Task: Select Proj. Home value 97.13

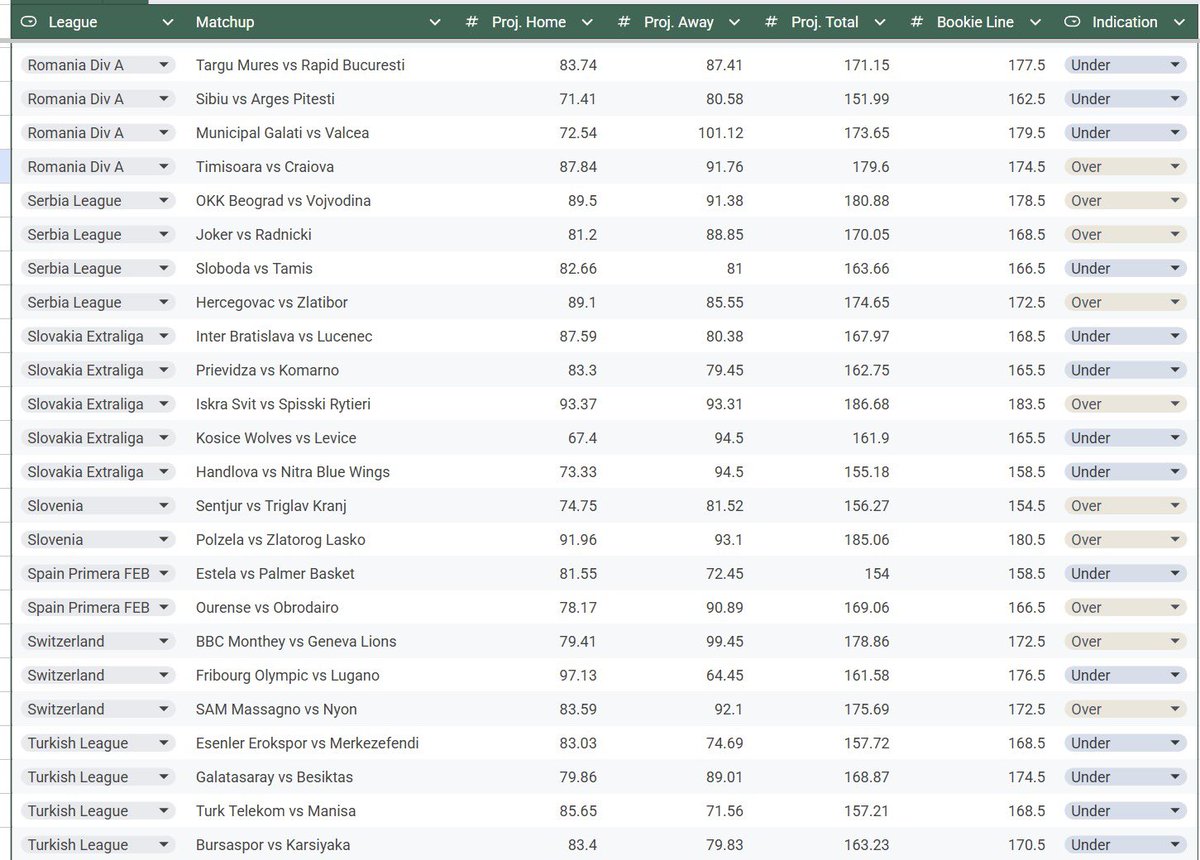Action: point(578,676)
